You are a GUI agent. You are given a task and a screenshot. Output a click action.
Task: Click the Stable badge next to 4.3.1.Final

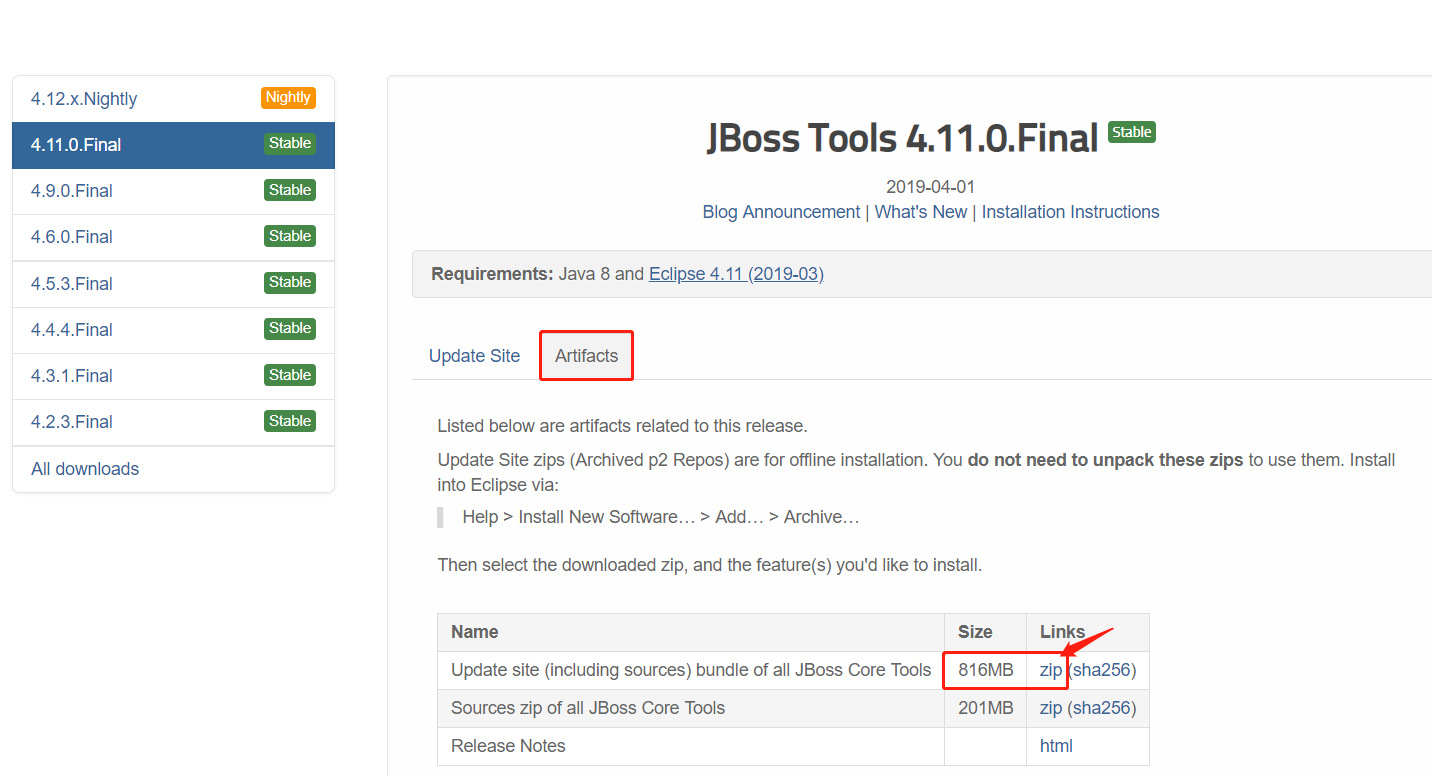click(290, 375)
